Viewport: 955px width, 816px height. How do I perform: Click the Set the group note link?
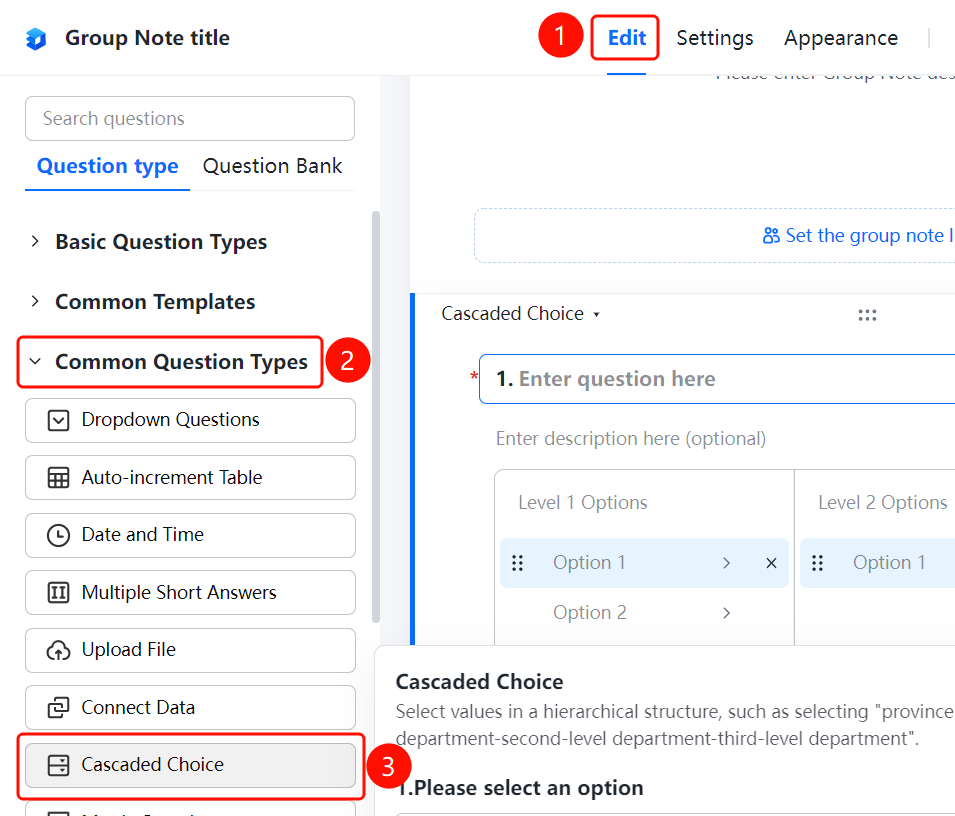pyautogui.click(x=858, y=236)
